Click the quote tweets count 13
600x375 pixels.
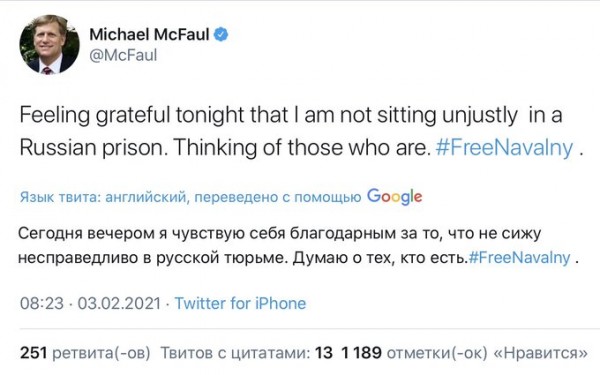(x=324, y=352)
